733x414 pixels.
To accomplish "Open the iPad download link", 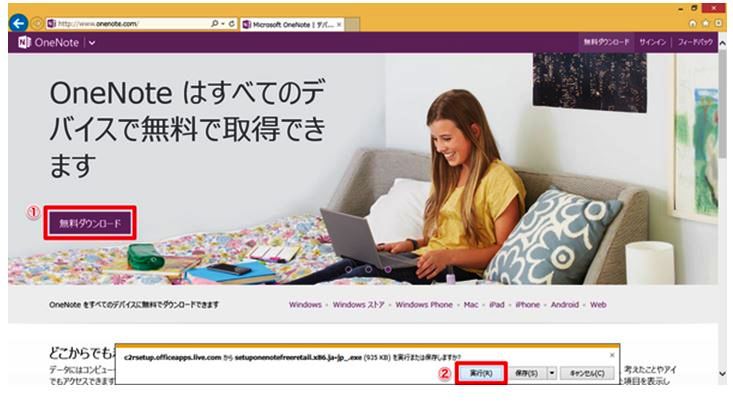I will point(496,305).
